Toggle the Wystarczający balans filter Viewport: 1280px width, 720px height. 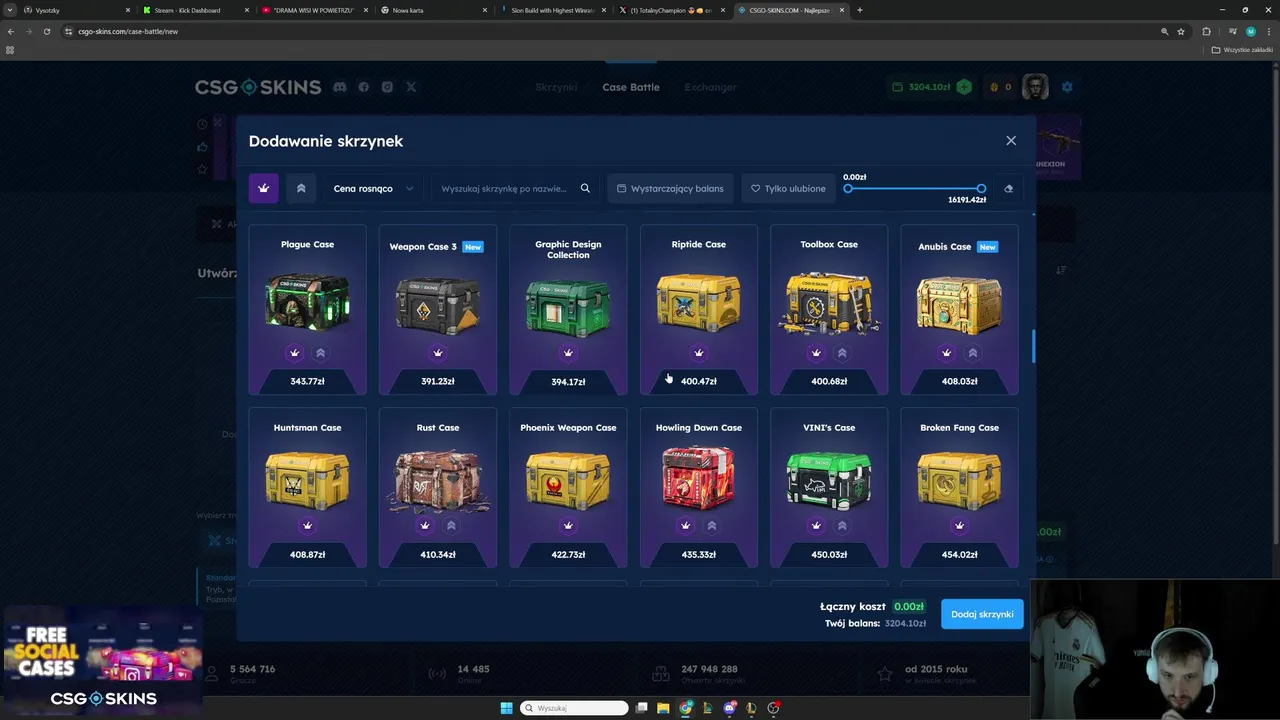pyautogui.click(x=670, y=188)
